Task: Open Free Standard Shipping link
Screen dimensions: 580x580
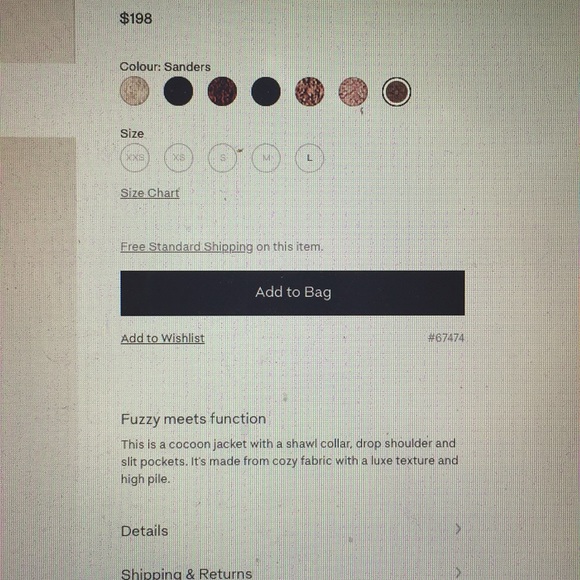Action: [x=187, y=247]
